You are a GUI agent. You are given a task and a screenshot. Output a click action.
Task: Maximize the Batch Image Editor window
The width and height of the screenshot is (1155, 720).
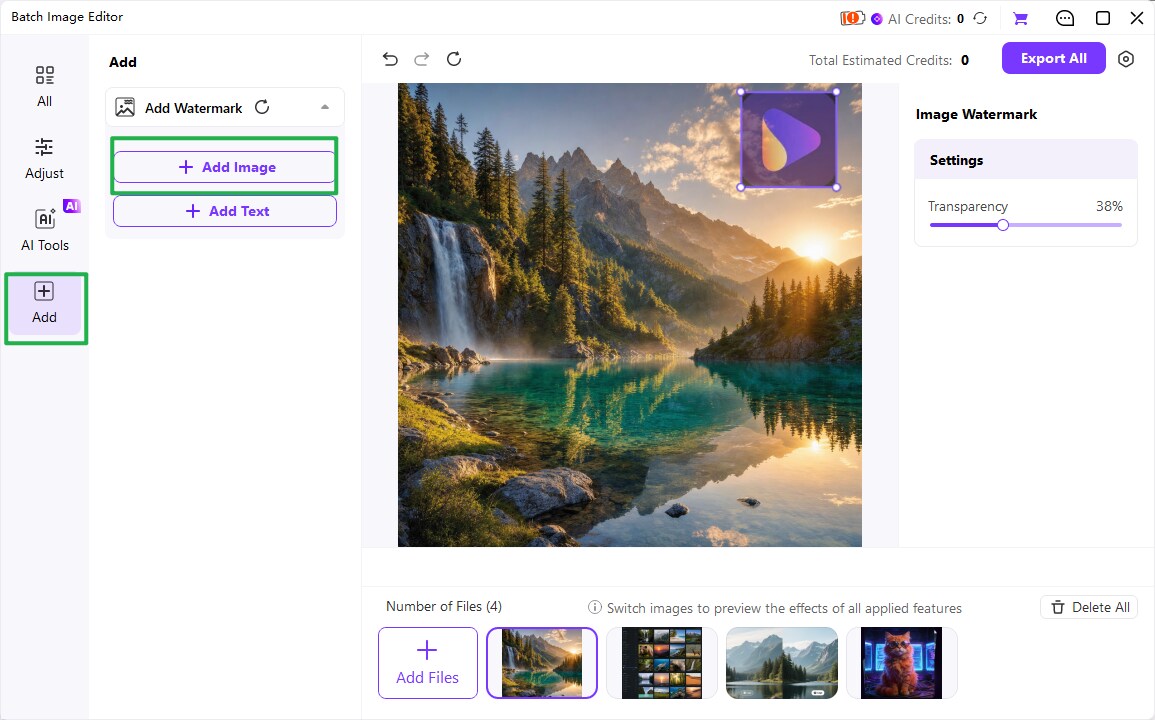[x=1103, y=18]
